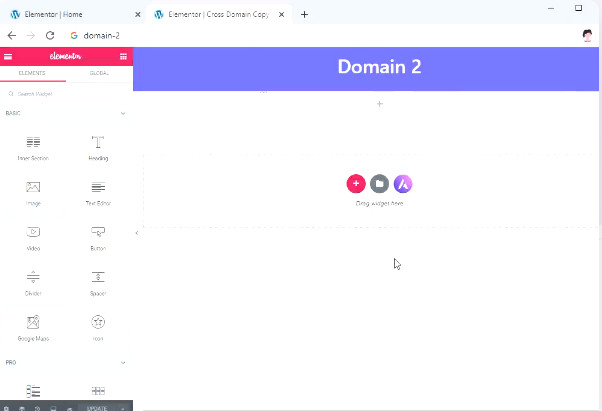This screenshot has width=602, height=411.
Task: Open the browser profile avatar
Action: coord(587,35)
